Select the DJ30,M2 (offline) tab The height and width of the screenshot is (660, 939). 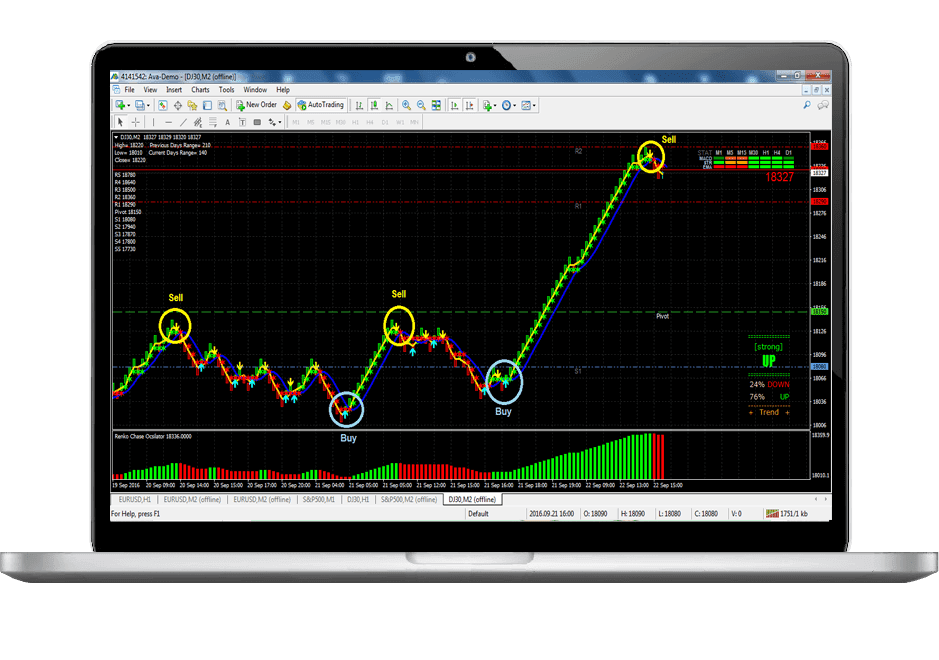[x=472, y=499]
